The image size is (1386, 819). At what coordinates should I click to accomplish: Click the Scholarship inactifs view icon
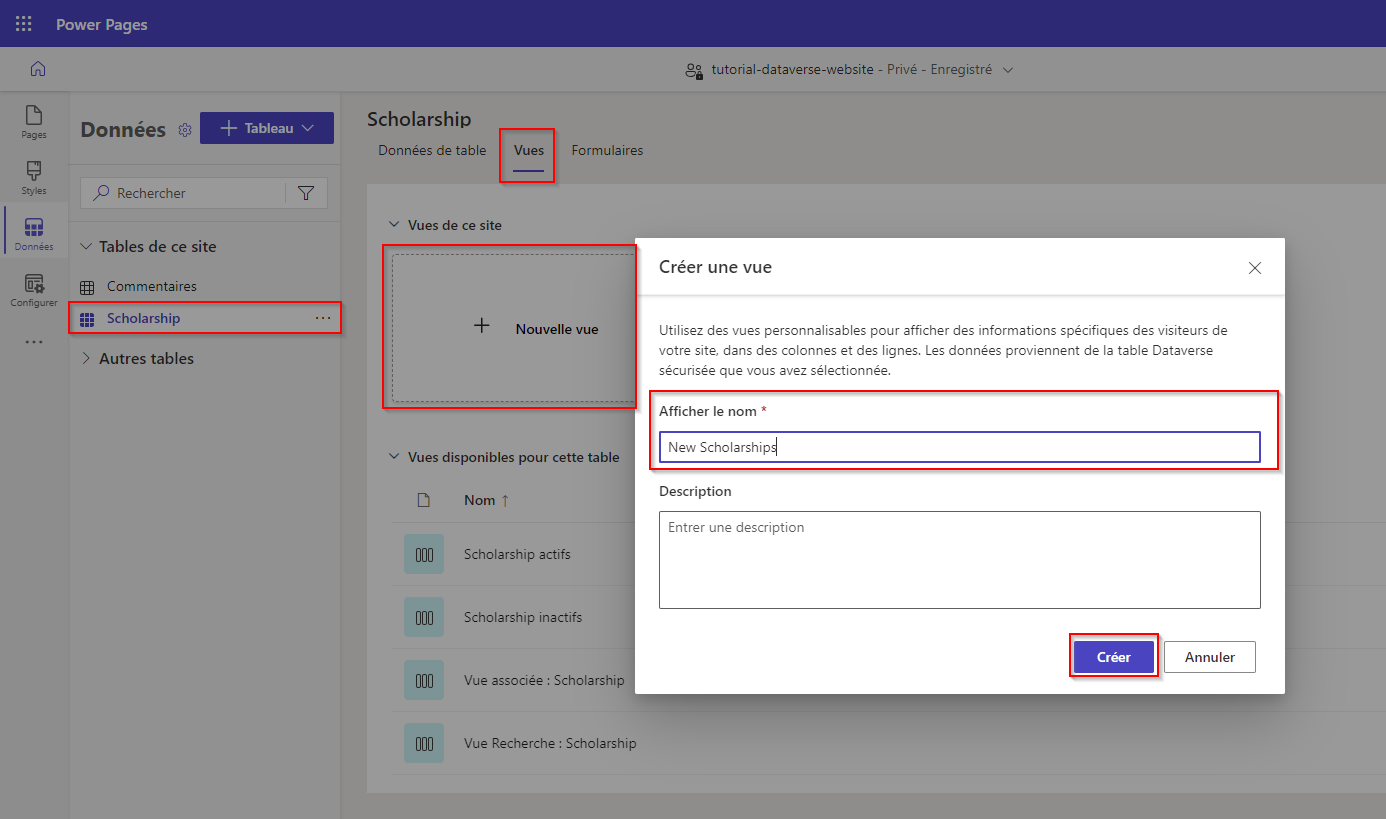click(424, 617)
